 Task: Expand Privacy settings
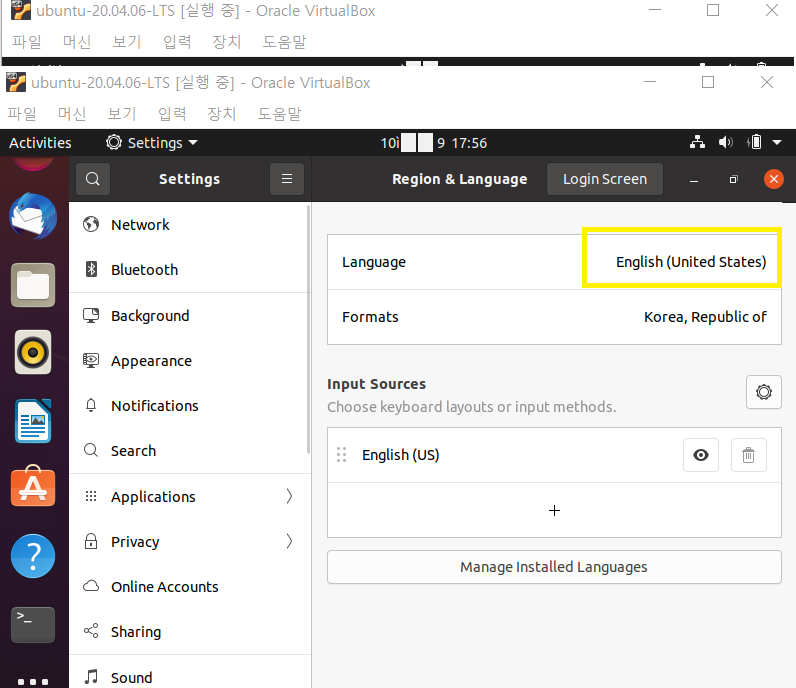(189, 542)
